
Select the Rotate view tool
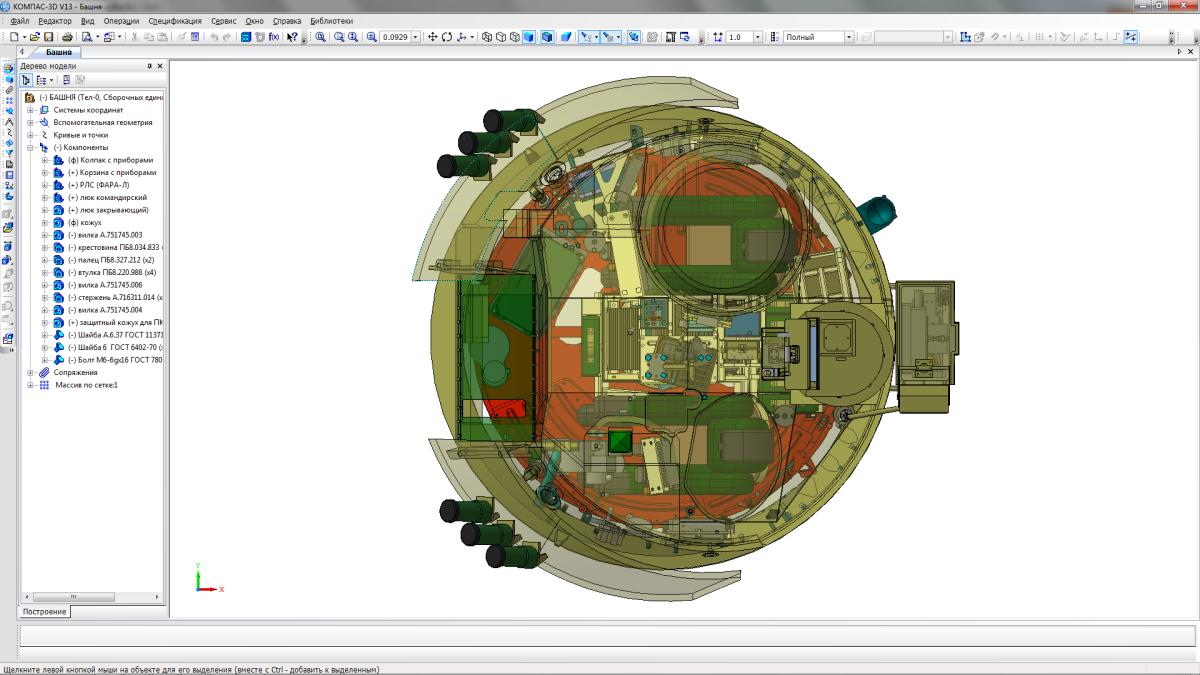pyautogui.click(x=447, y=37)
